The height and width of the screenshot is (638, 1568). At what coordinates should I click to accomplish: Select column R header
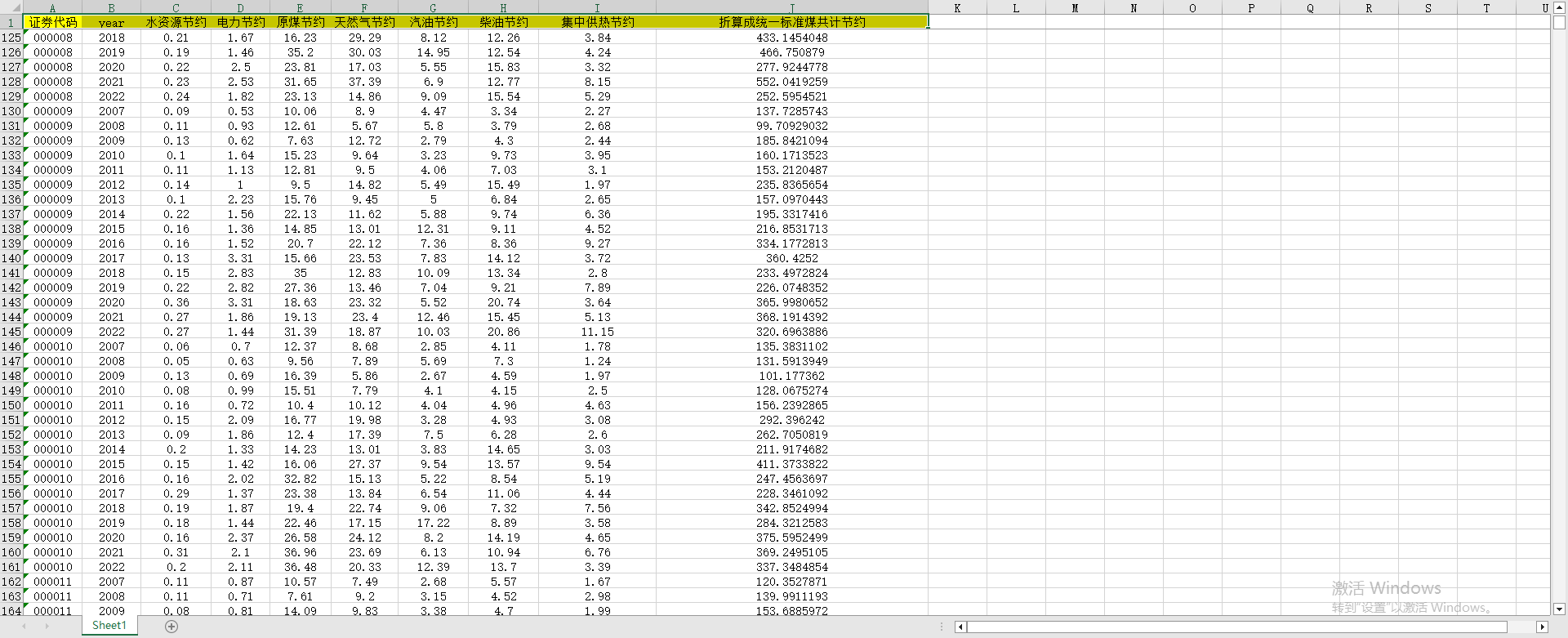pos(1369,7)
